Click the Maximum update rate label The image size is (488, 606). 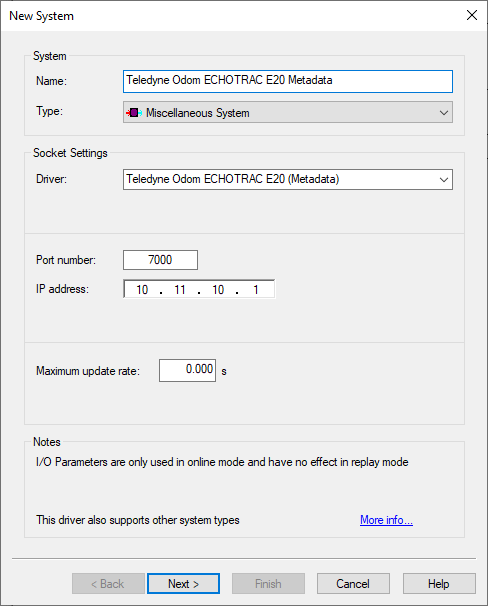88,371
